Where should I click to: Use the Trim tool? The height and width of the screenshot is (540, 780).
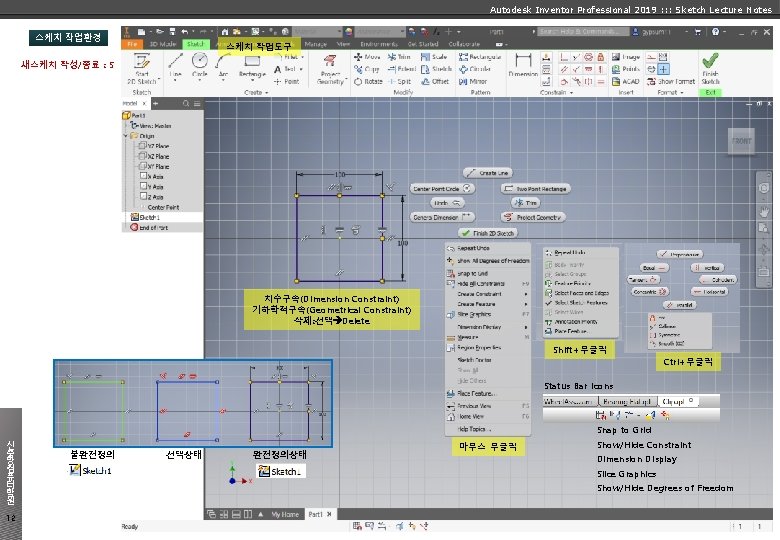pos(399,57)
